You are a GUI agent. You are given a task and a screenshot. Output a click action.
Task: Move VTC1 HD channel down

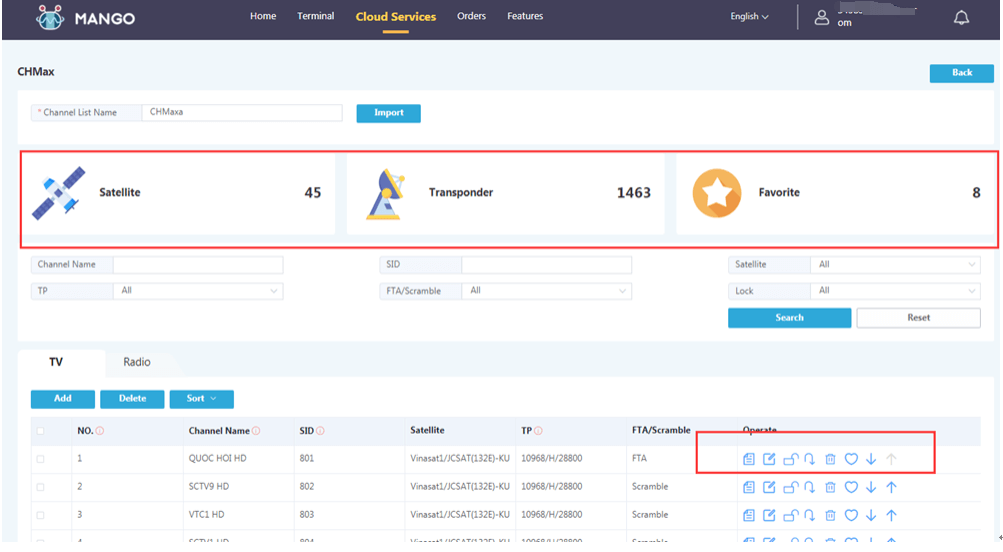click(x=871, y=515)
